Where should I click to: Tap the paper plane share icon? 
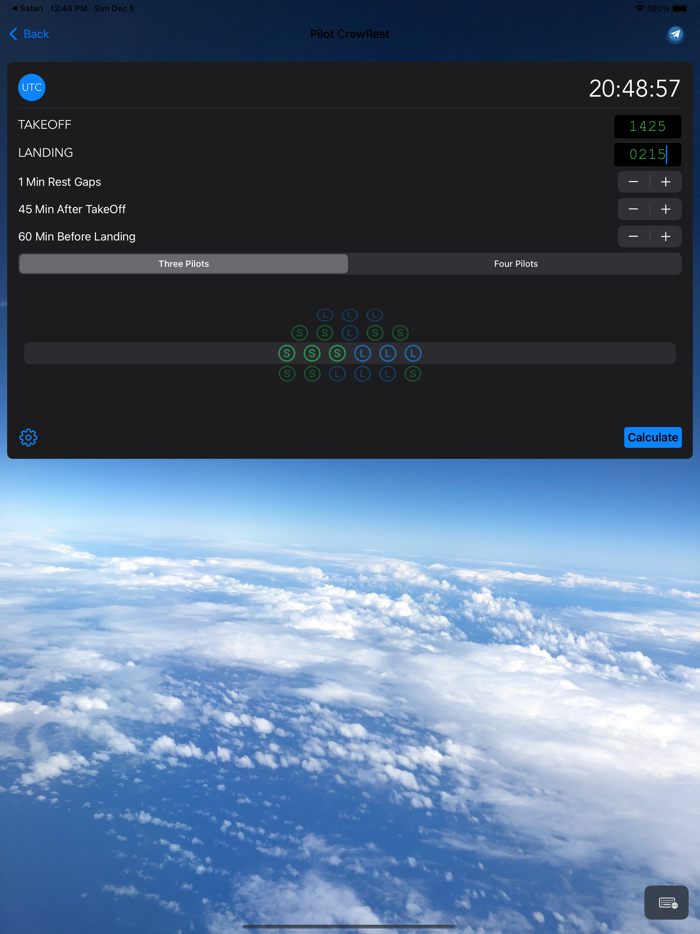676,34
